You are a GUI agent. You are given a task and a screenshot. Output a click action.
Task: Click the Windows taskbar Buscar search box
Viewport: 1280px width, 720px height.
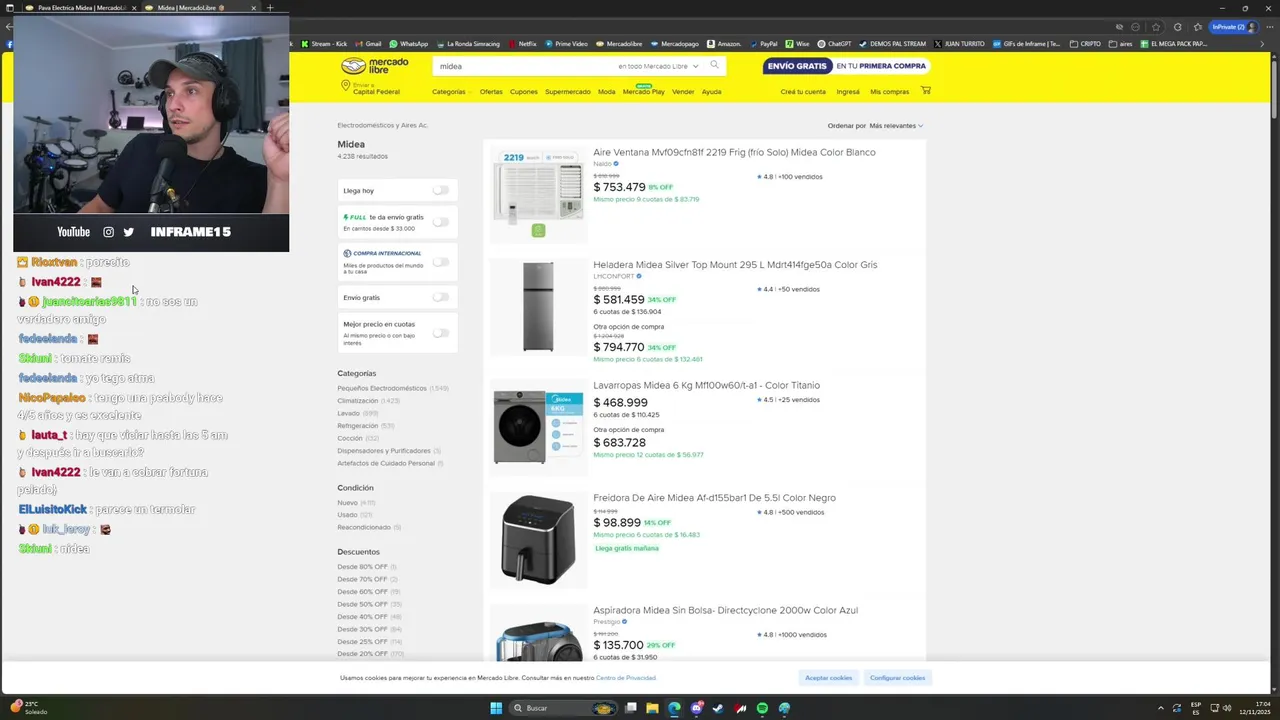coord(561,708)
